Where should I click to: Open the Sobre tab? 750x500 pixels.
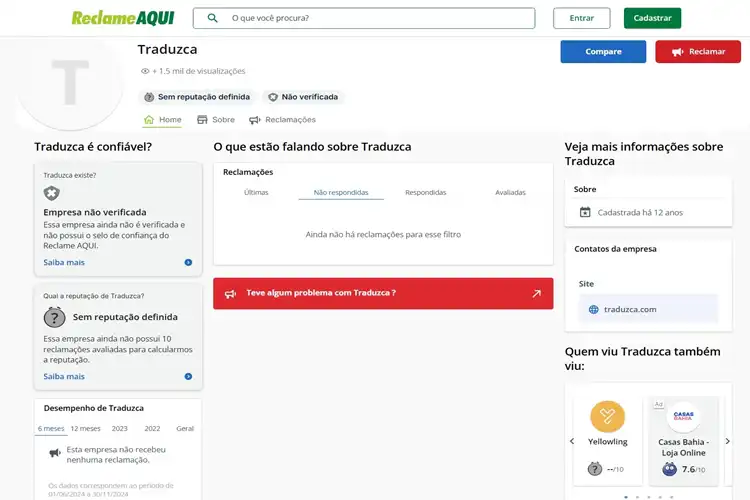point(216,120)
